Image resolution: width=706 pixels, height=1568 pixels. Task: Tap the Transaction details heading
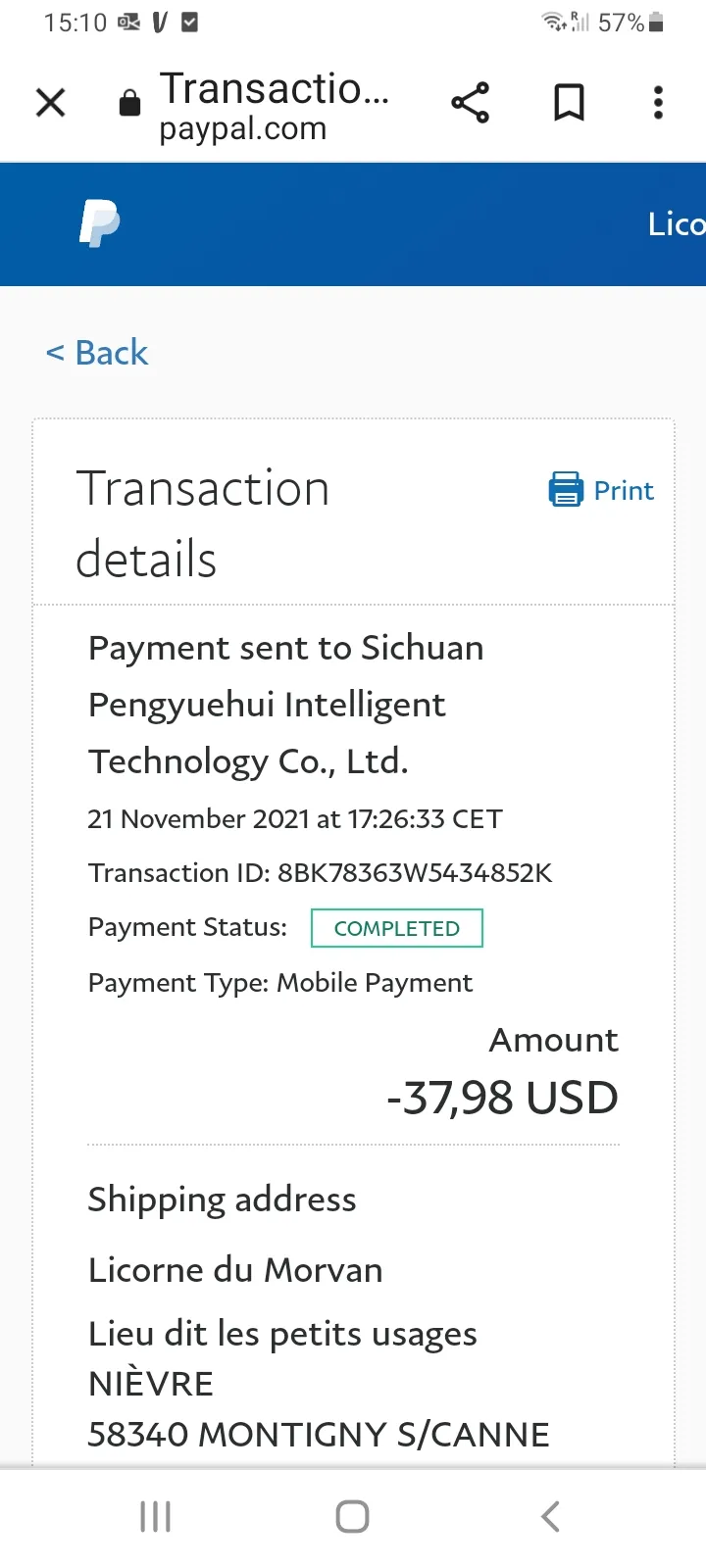tap(203, 524)
